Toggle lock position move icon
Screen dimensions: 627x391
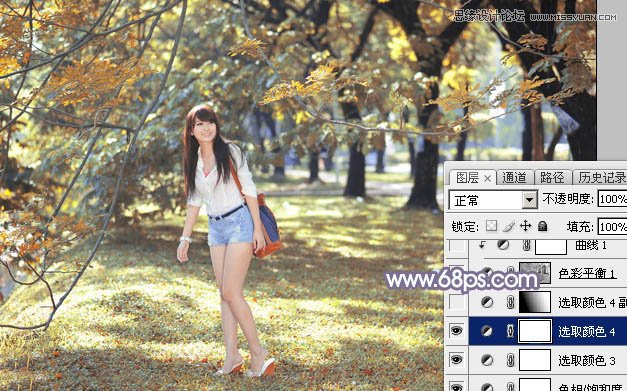coord(525,226)
